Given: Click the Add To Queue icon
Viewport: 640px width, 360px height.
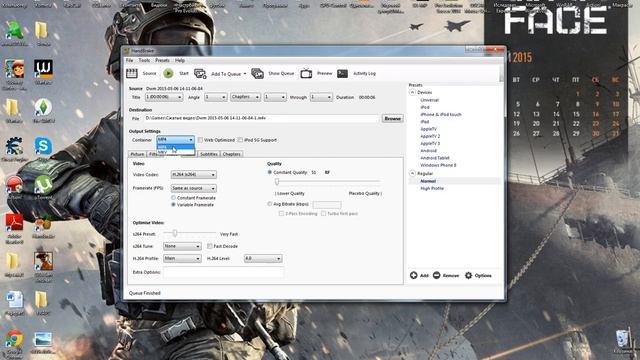Looking at the screenshot, I should pos(200,73).
